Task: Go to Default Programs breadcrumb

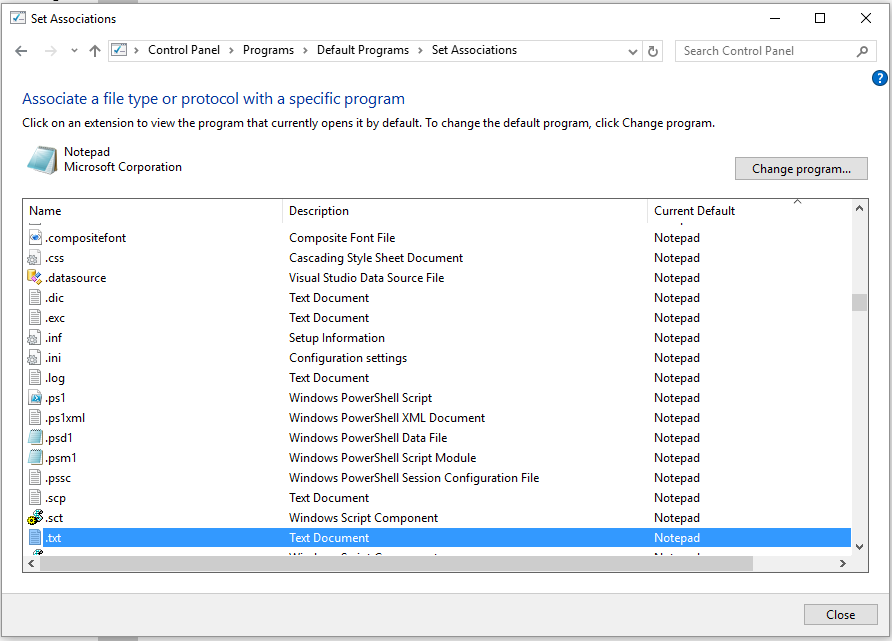Action: click(363, 50)
